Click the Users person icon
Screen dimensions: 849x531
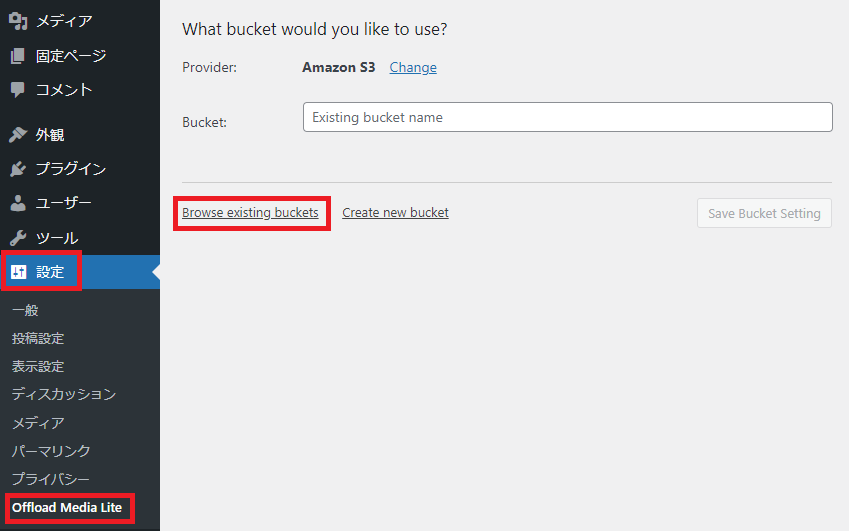tap(18, 204)
